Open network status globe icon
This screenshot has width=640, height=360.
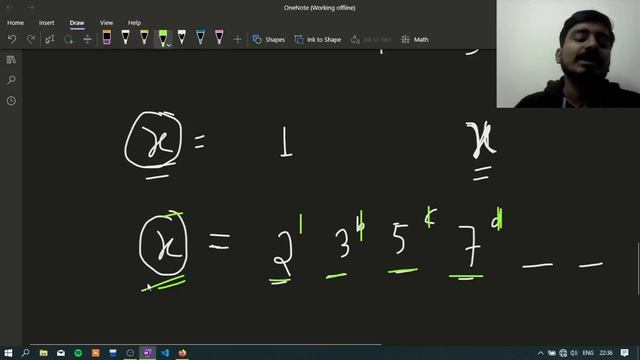tap(563, 353)
